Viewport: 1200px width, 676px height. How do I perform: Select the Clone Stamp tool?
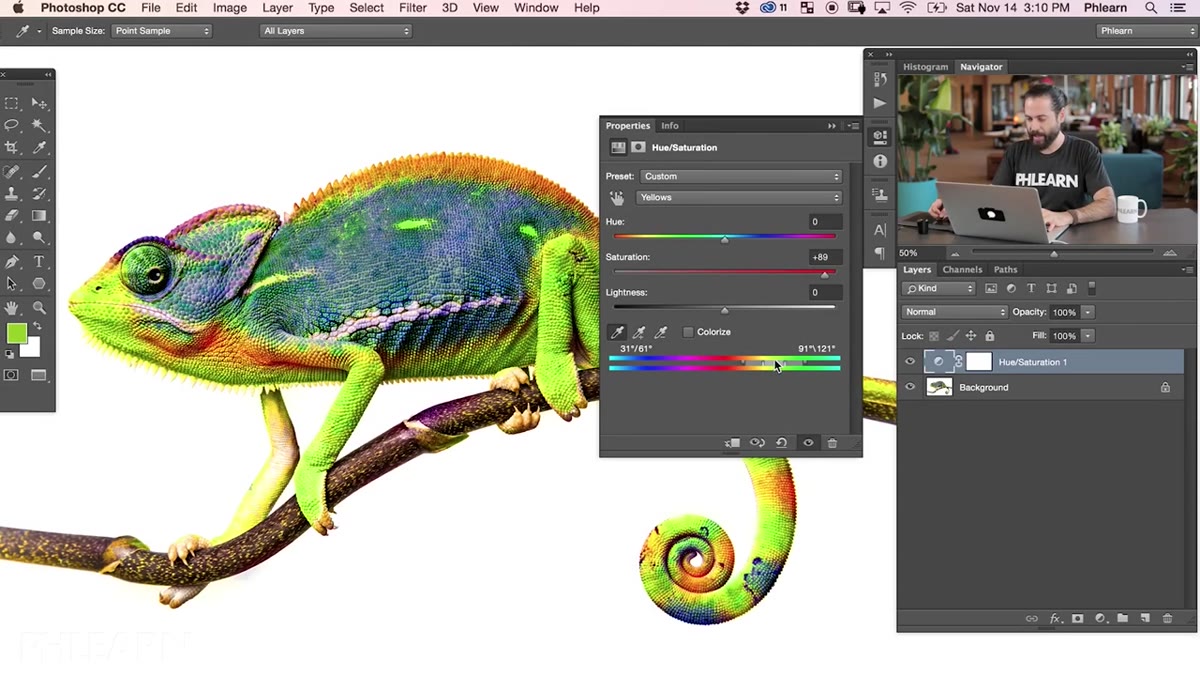point(12,194)
